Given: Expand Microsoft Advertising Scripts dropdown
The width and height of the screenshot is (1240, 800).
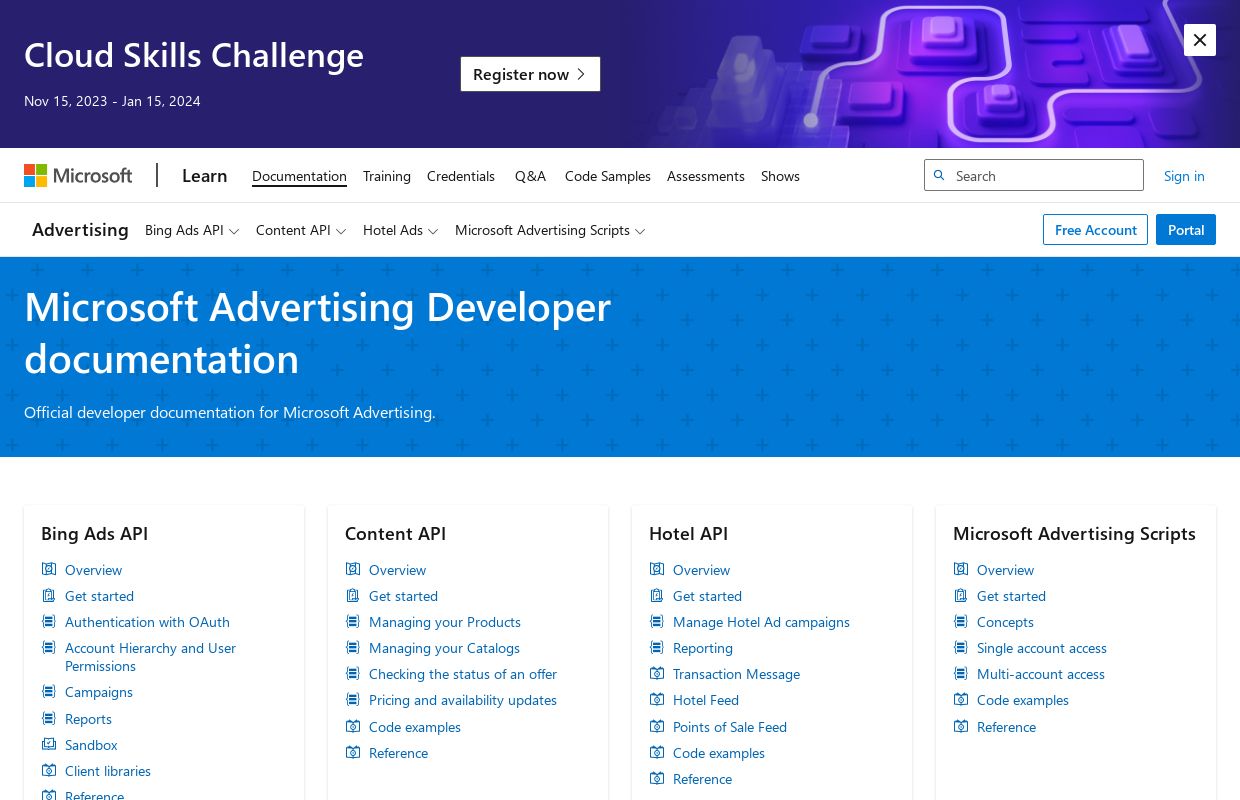Looking at the screenshot, I should (550, 230).
